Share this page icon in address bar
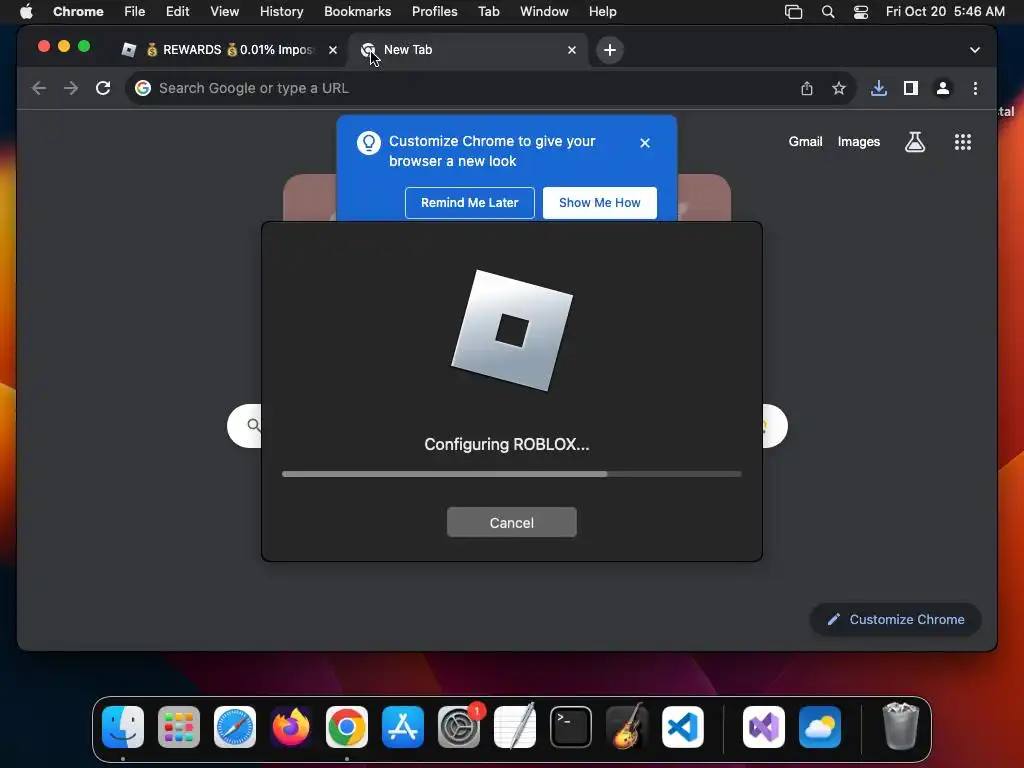This screenshot has height=768, width=1024. tap(807, 88)
